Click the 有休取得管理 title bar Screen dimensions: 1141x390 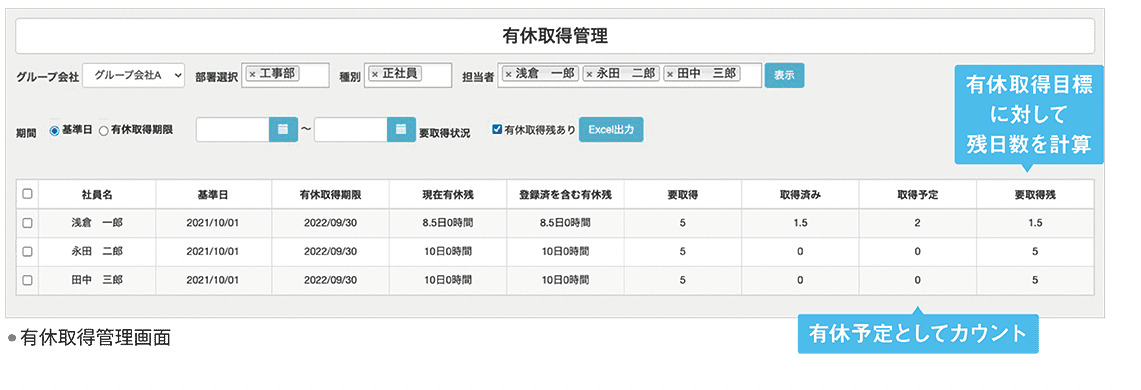point(555,36)
